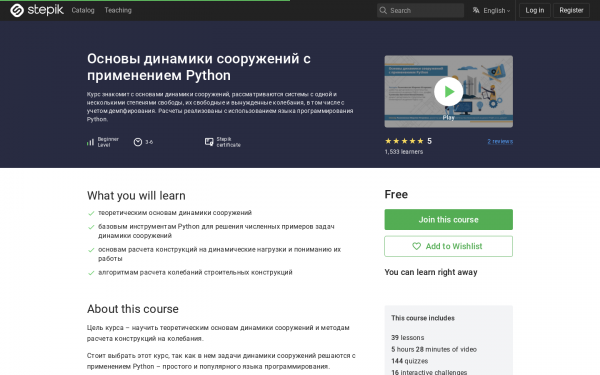Click the 'About this course' heading
600x375 pixels.
coord(133,309)
